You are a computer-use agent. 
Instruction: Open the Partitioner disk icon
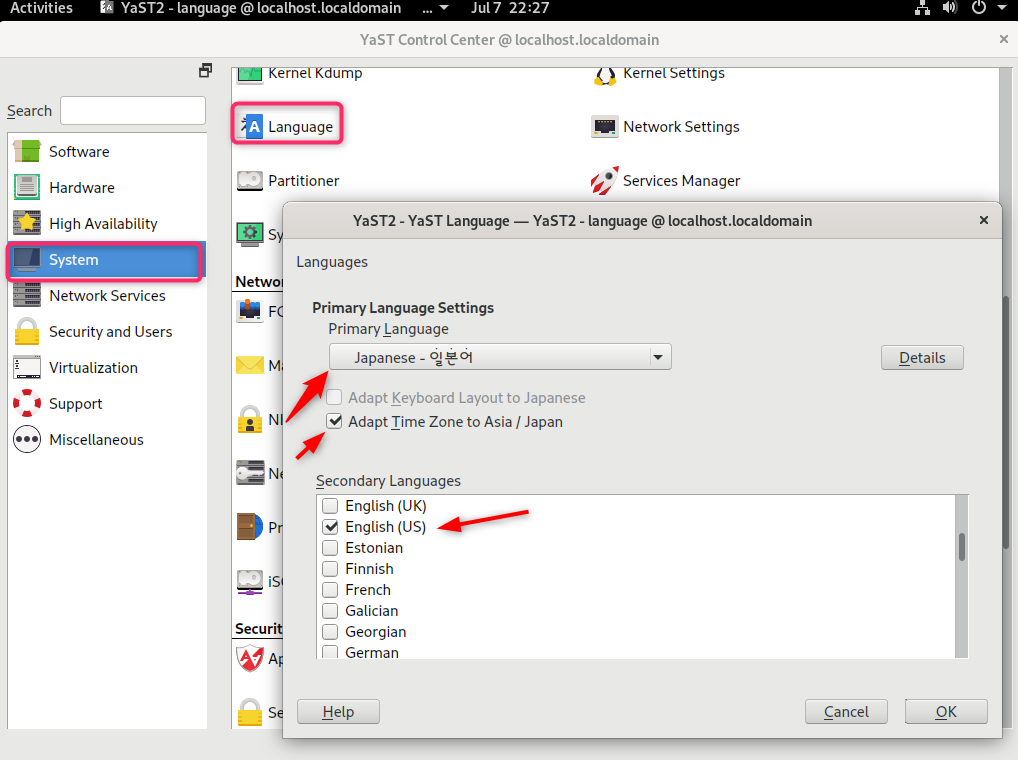[249, 180]
